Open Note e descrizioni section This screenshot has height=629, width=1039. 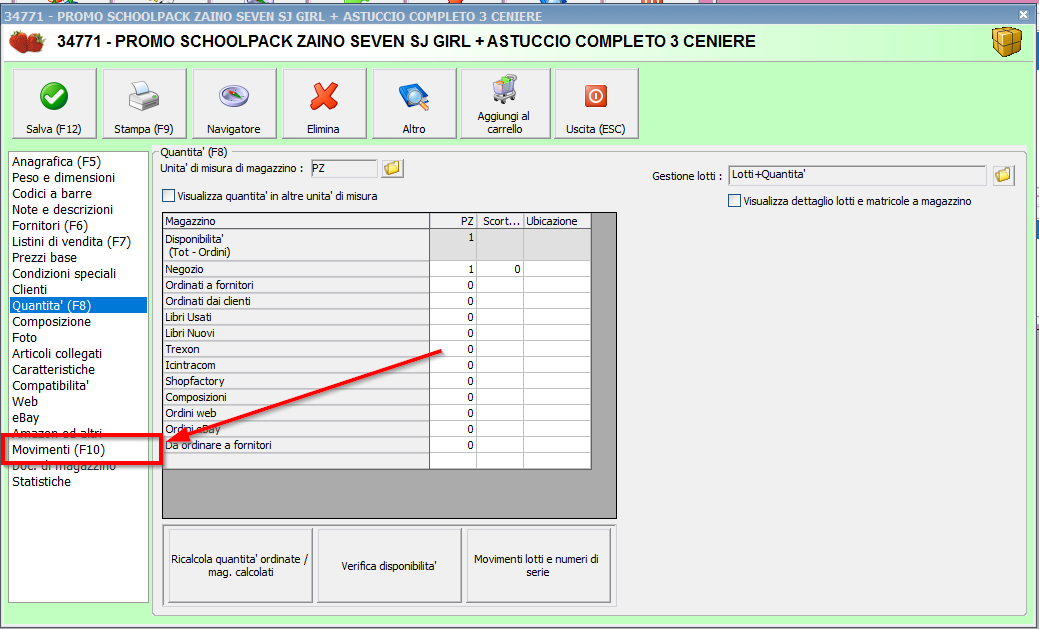[62, 209]
